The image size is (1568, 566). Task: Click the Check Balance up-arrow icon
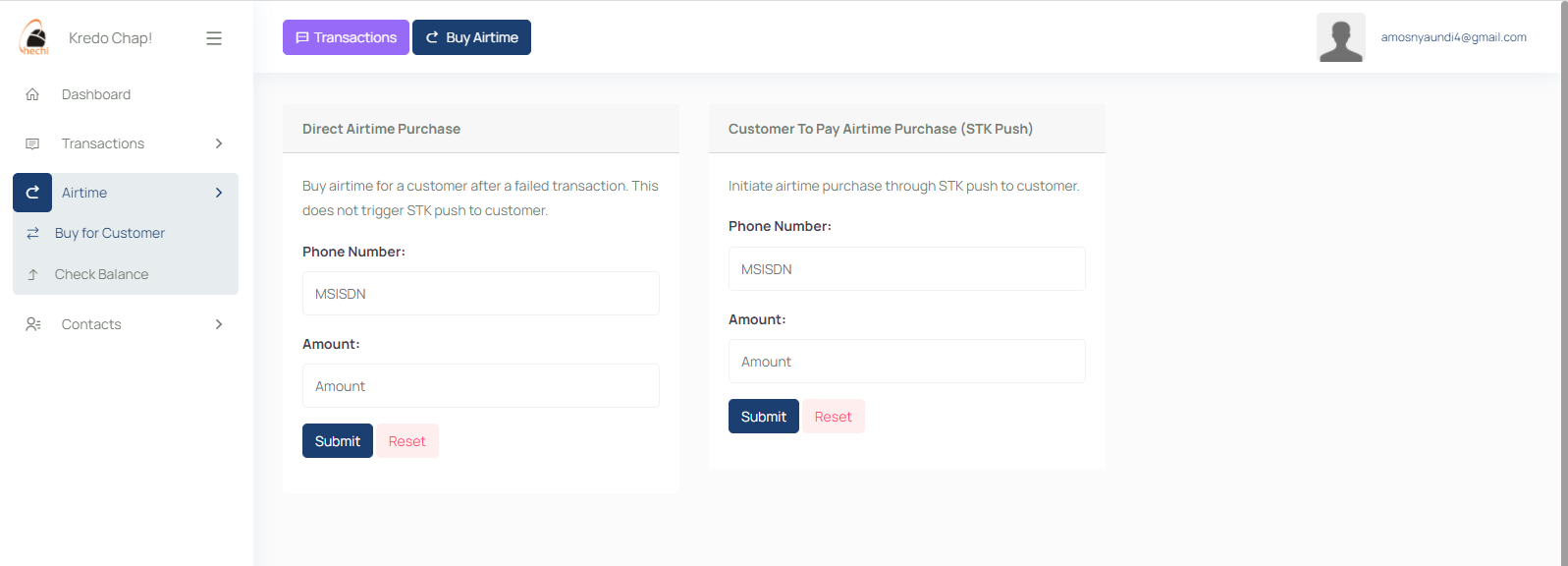tap(32, 274)
